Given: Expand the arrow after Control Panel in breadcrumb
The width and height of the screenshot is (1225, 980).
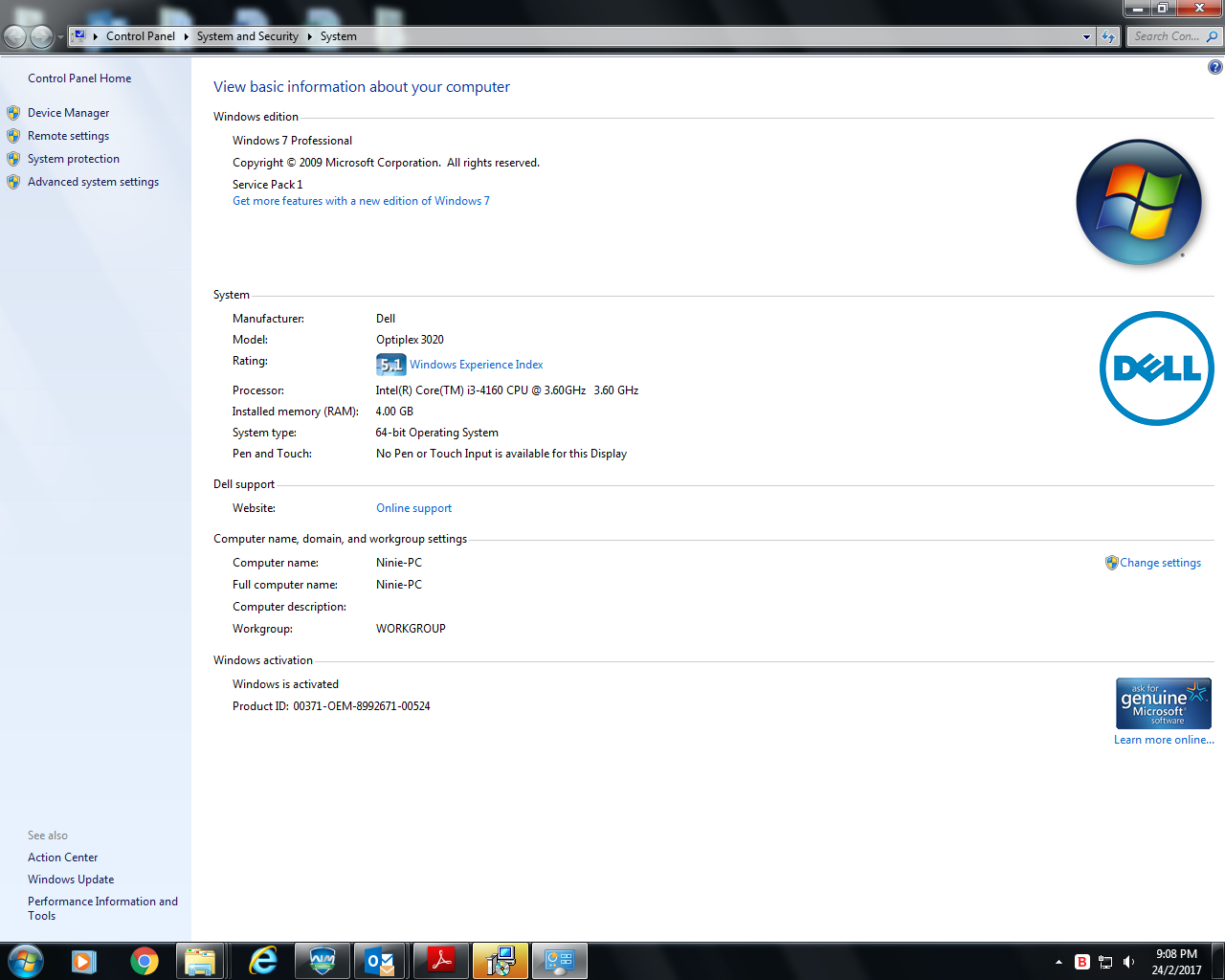Looking at the screenshot, I should [186, 36].
